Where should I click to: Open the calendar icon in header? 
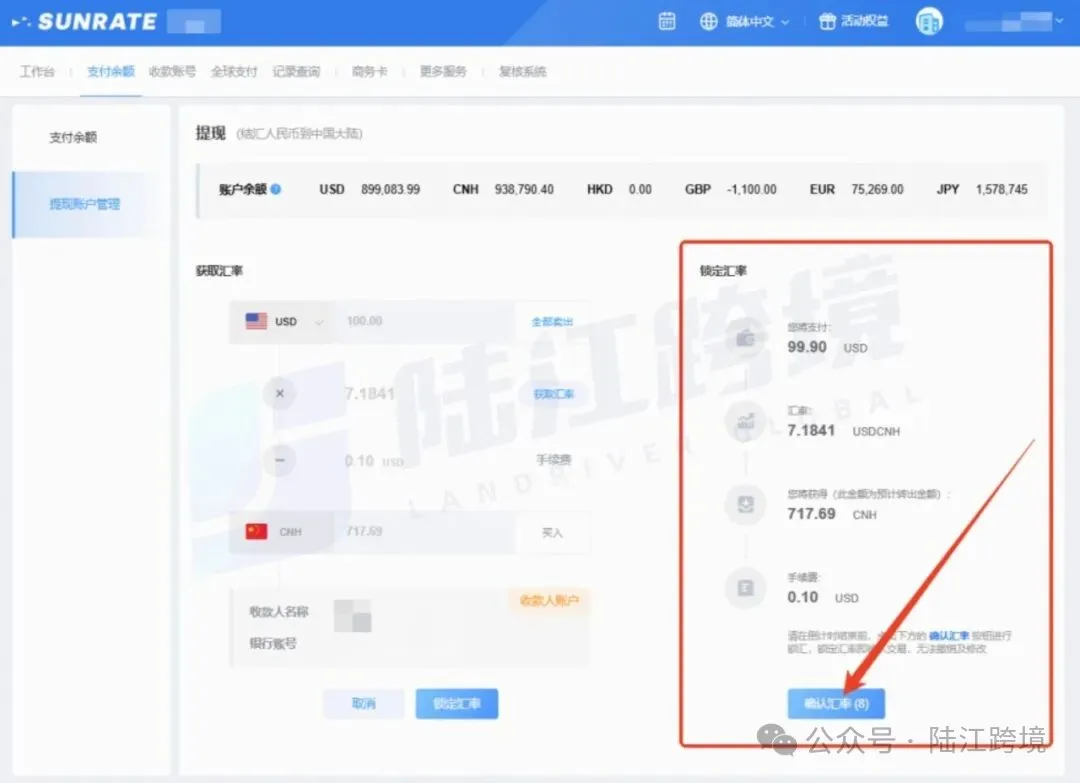tap(667, 21)
